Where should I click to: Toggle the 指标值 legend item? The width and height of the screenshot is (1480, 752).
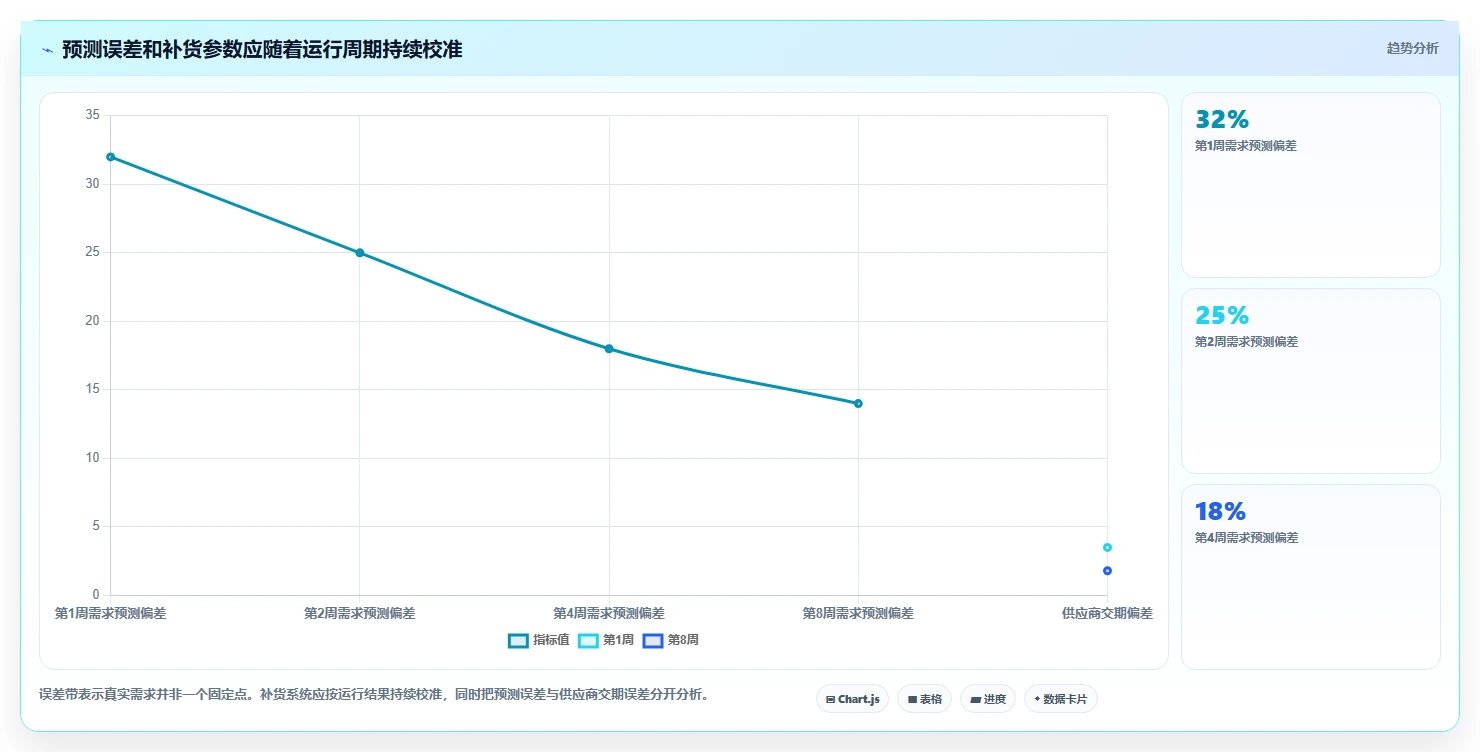(538, 640)
